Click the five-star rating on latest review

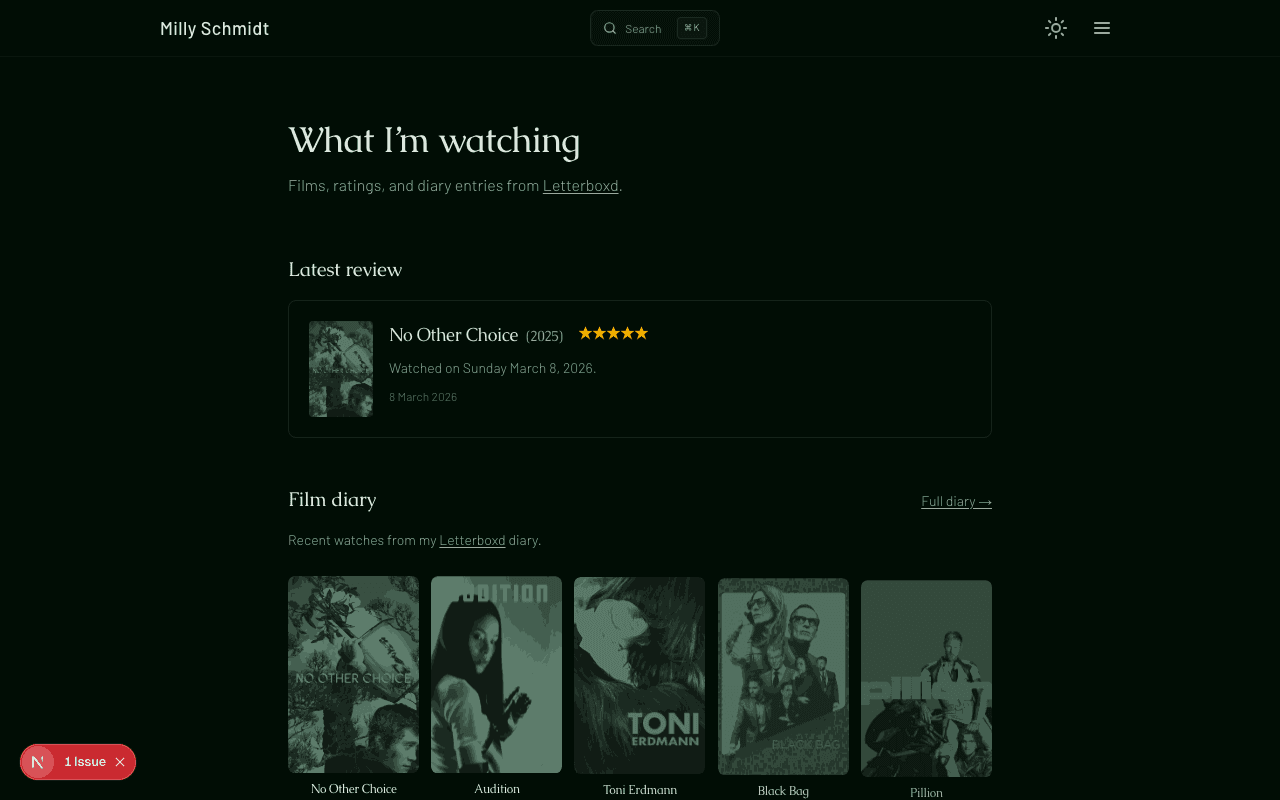pos(613,333)
